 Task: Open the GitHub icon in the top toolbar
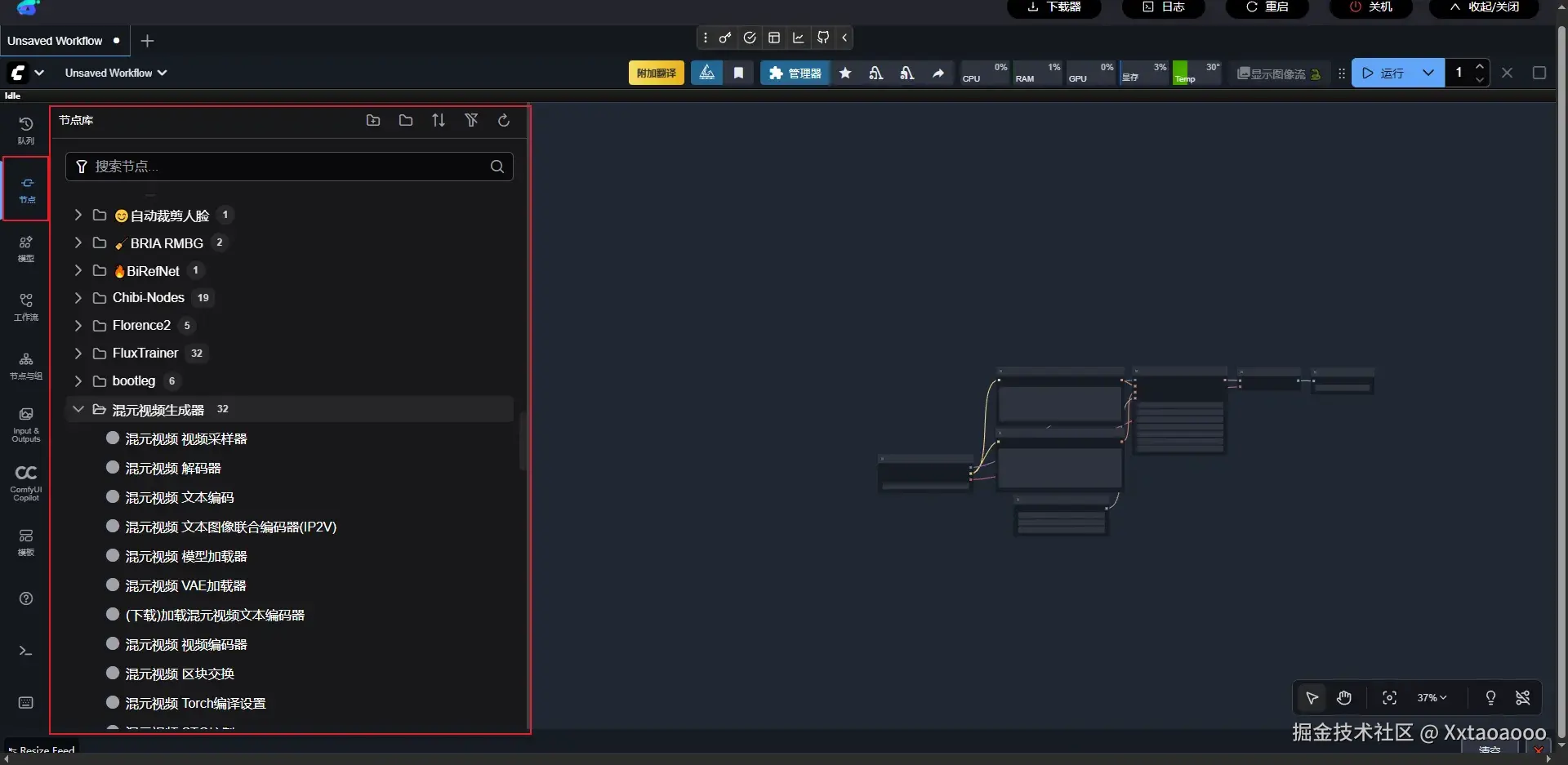click(823, 38)
